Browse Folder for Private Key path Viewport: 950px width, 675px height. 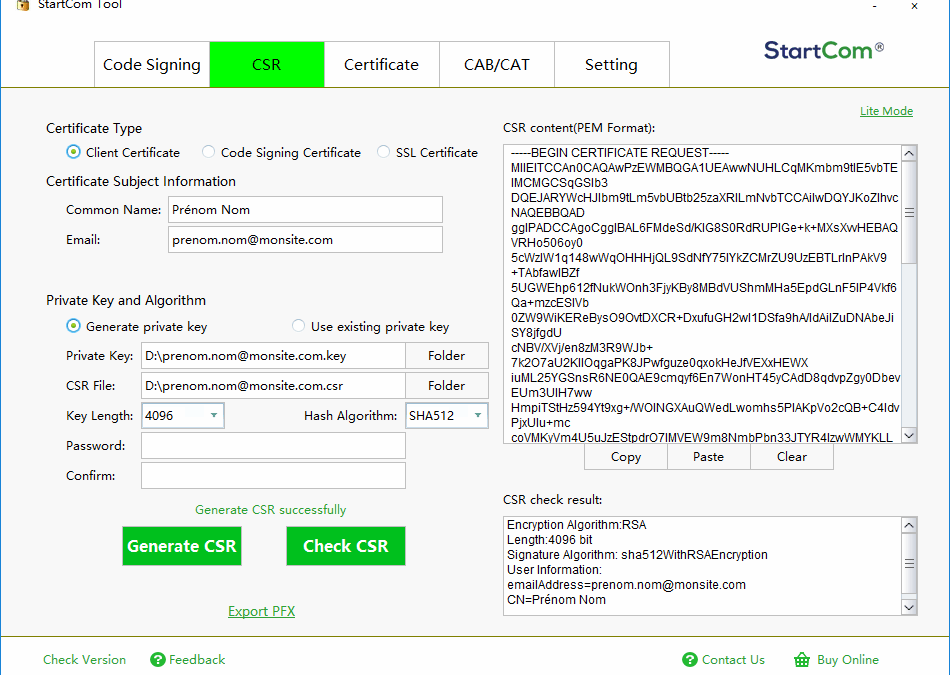447,356
